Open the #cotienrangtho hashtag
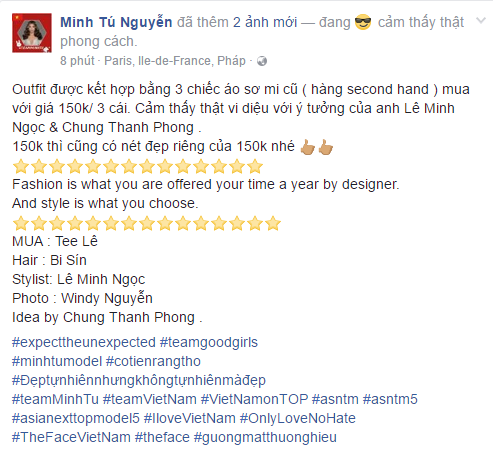Screen dimensions: 493x449 (x=153, y=361)
